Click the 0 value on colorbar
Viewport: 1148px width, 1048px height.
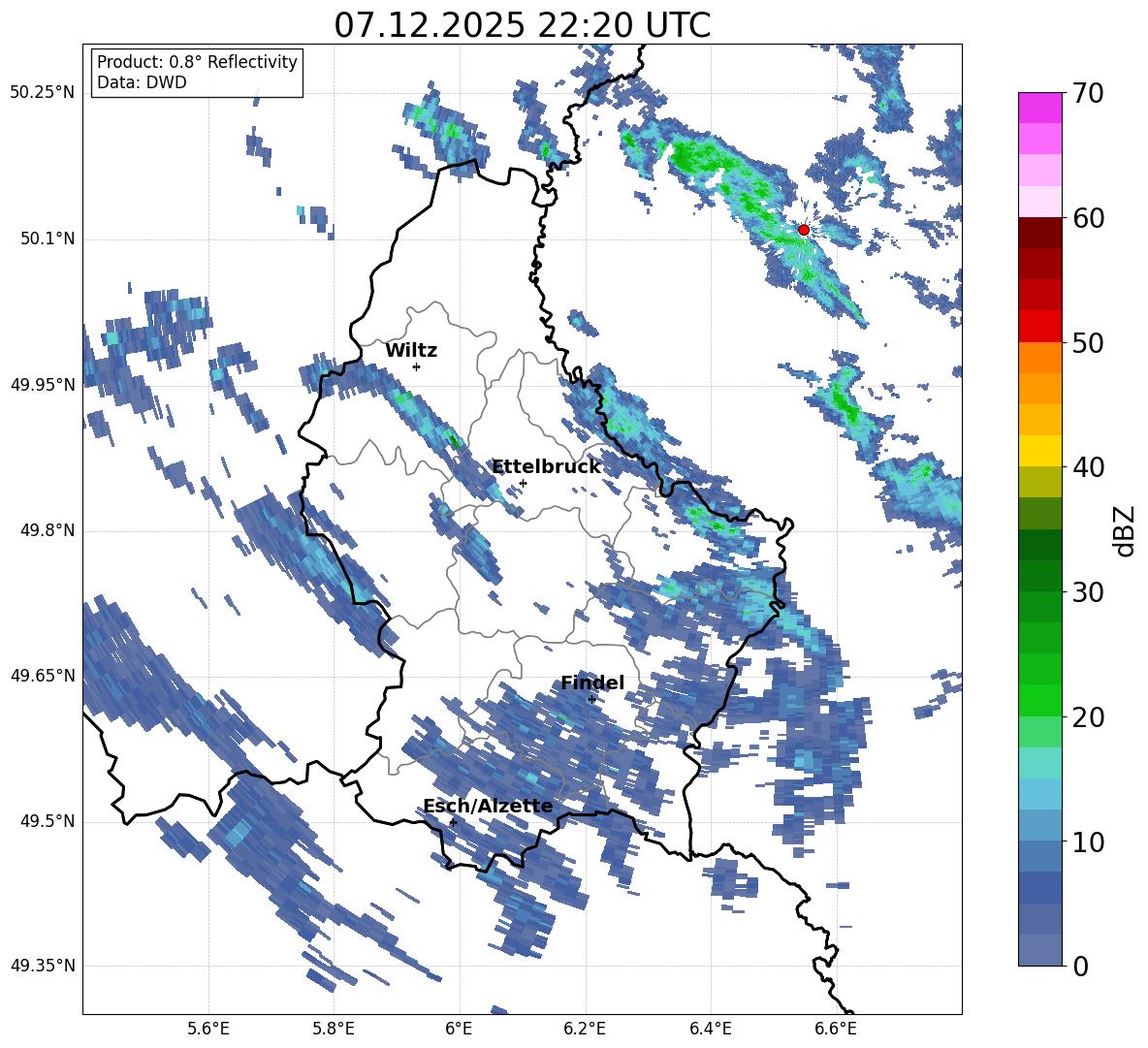coord(1081,966)
